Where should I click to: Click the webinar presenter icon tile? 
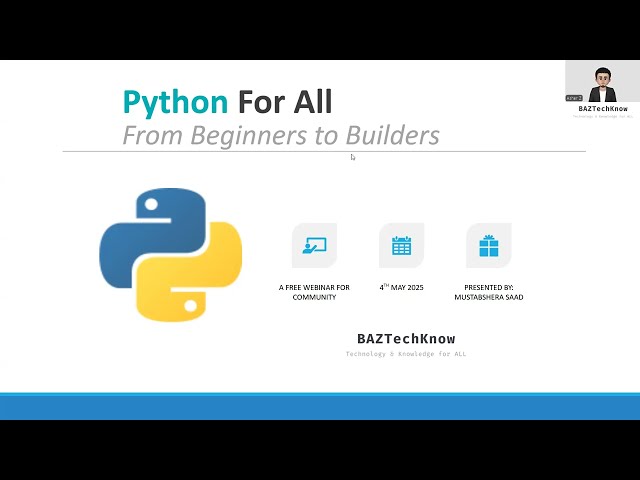(314, 245)
